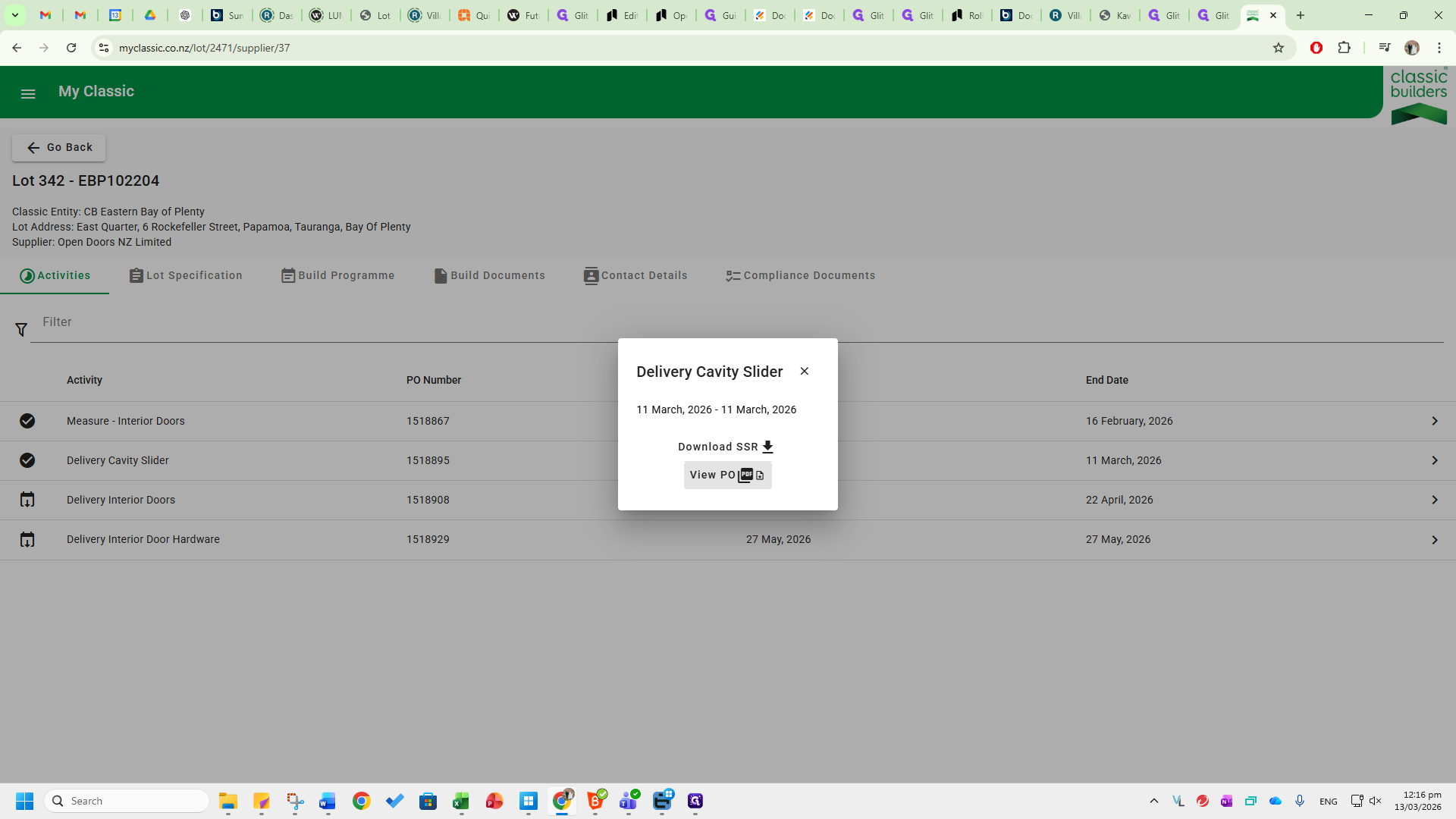Open Excel from the Windows taskbar
Viewport: 1456px width, 819px height.
click(461, 801)
